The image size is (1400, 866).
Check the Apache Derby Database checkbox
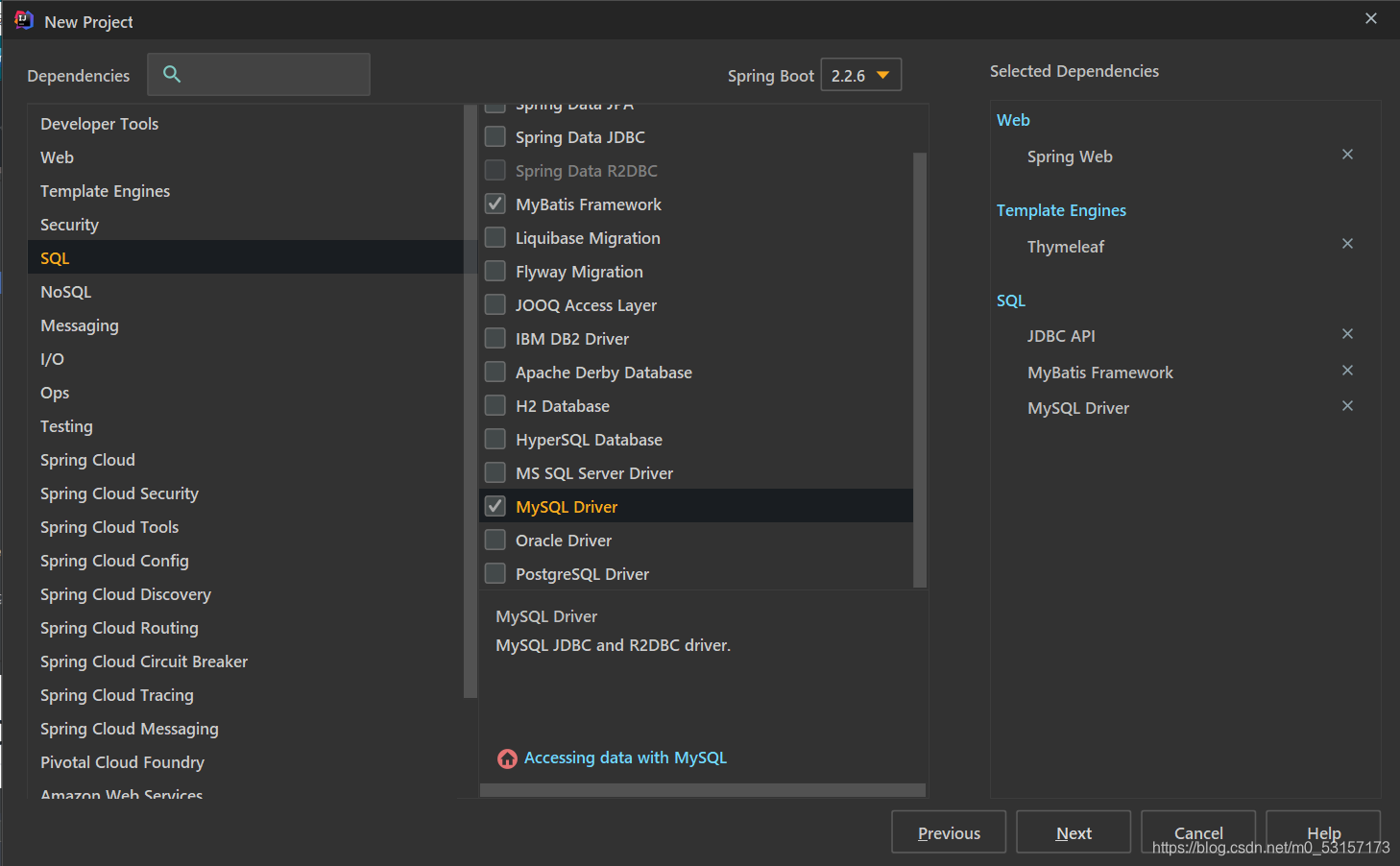[495, 372]
